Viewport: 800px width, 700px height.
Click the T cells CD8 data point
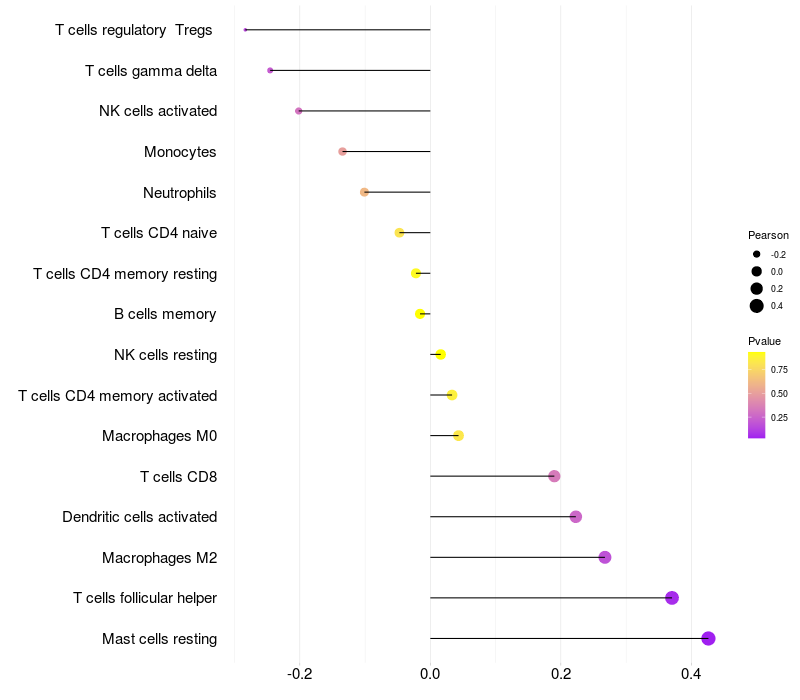click(554, 476)
